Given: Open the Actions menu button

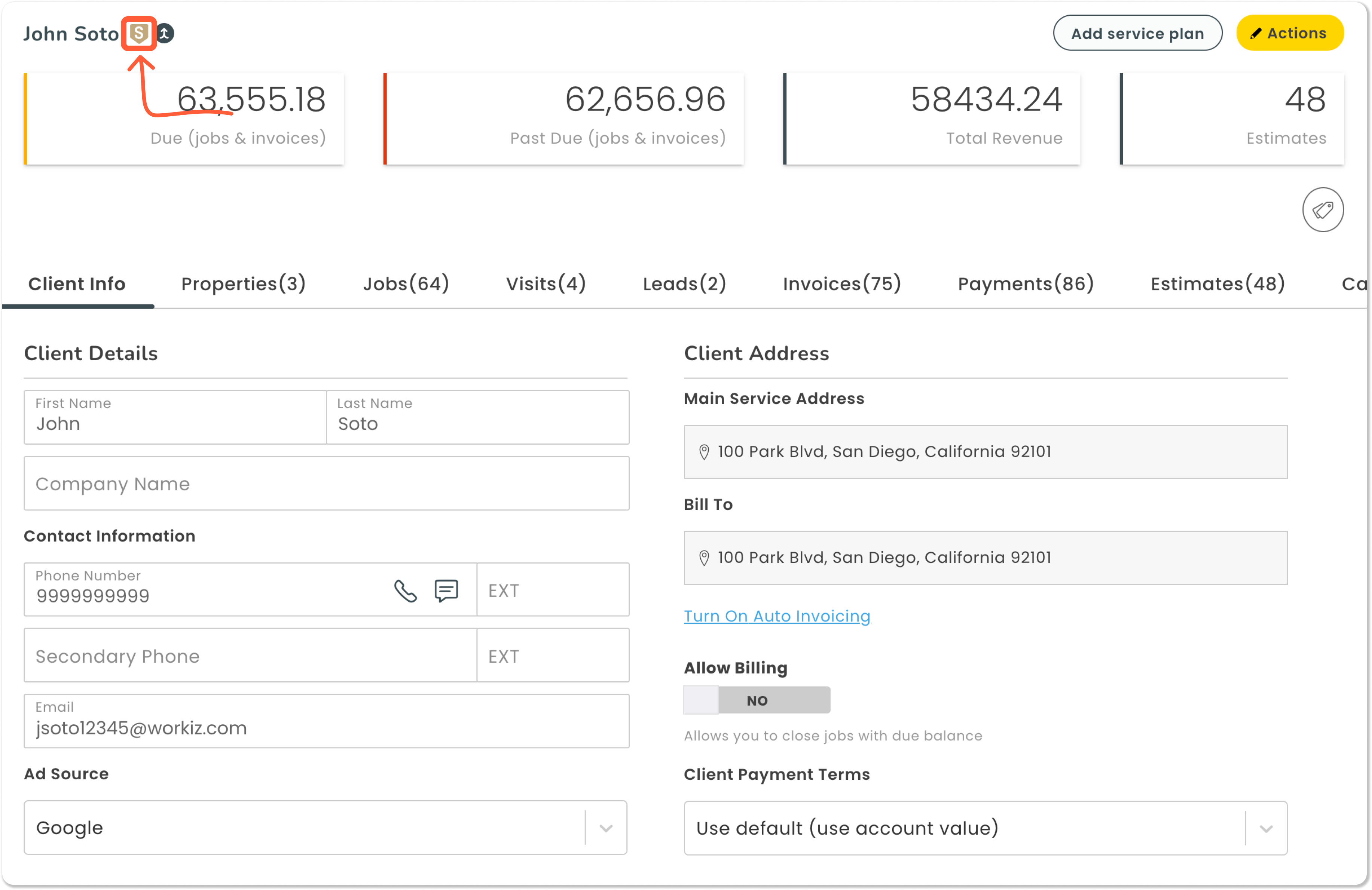Looking at the screenshot, I should point(1290,33).
